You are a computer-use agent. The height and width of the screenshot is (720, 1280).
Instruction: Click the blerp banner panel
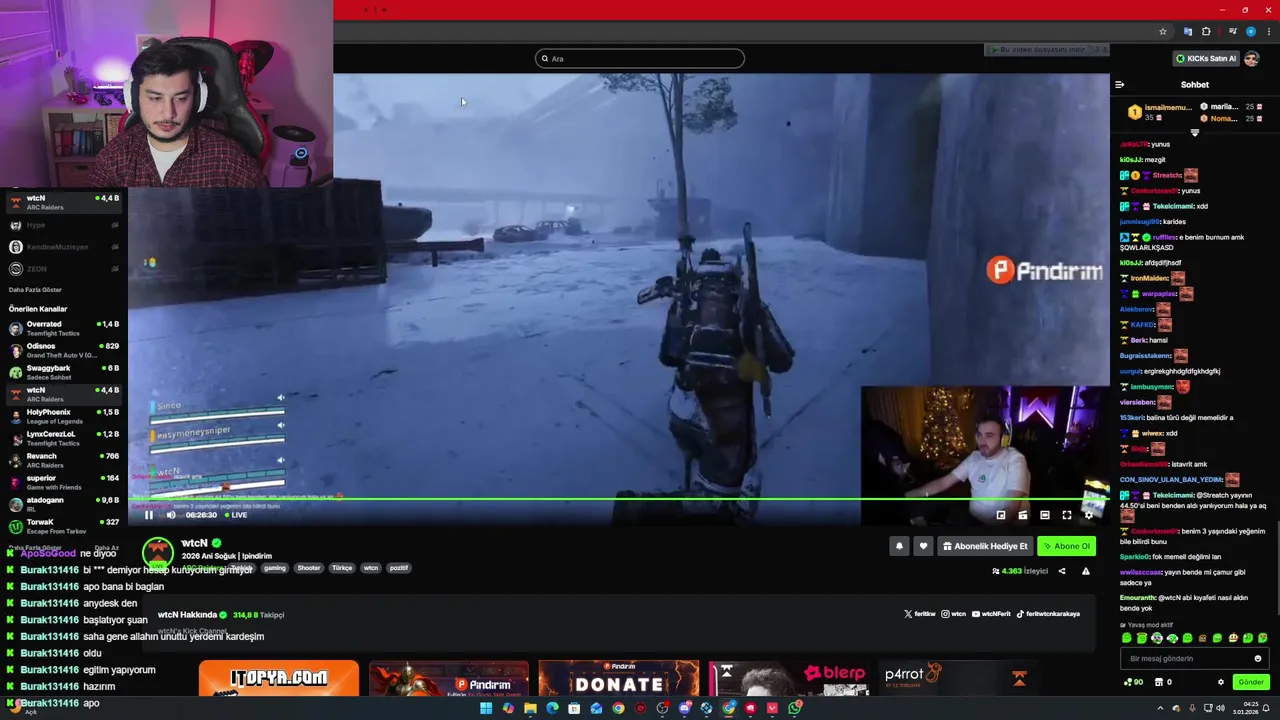(x=789, y=678)
